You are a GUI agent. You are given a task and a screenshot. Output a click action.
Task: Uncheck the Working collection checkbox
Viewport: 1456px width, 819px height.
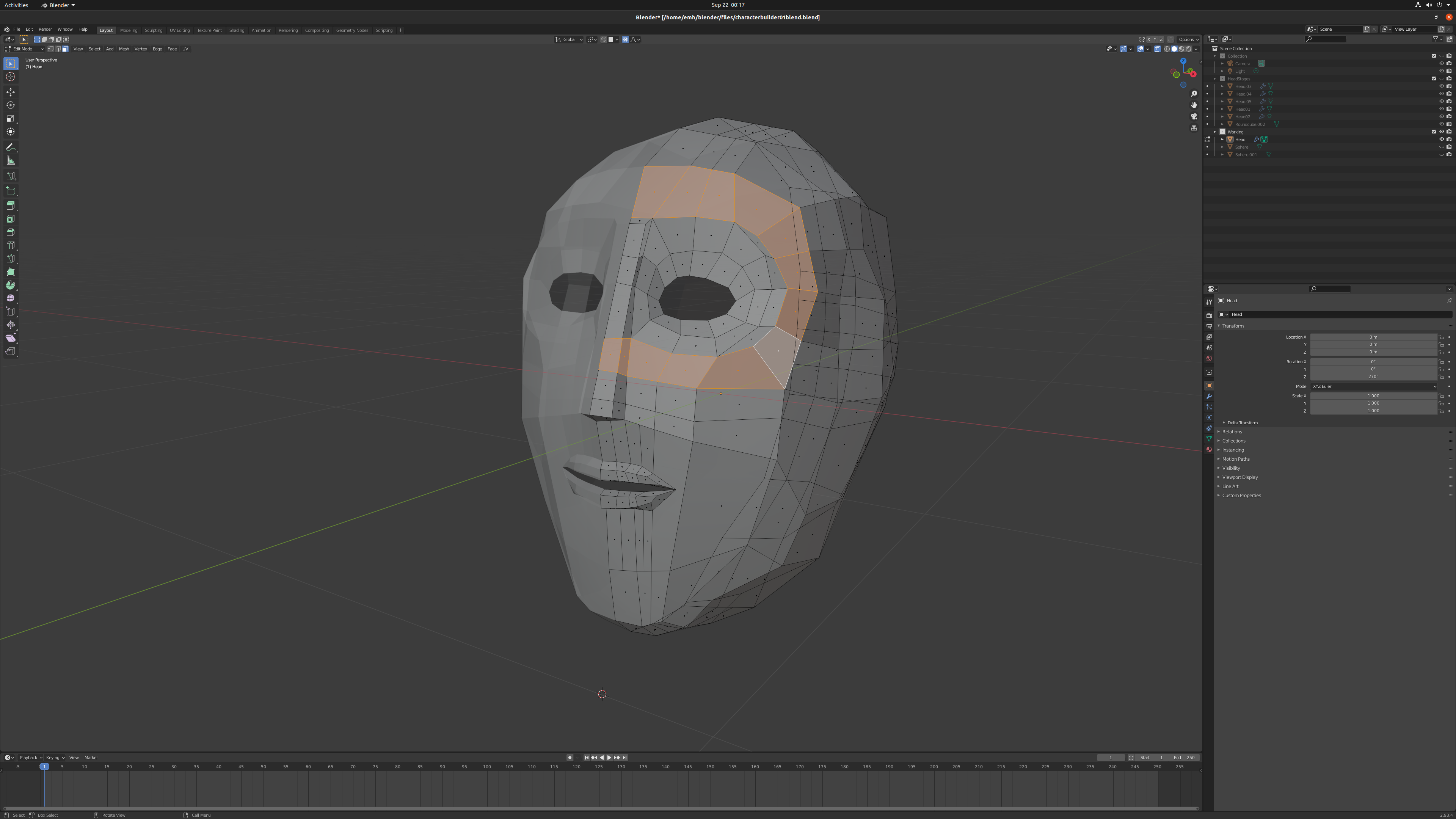[x=1434, y=132]
